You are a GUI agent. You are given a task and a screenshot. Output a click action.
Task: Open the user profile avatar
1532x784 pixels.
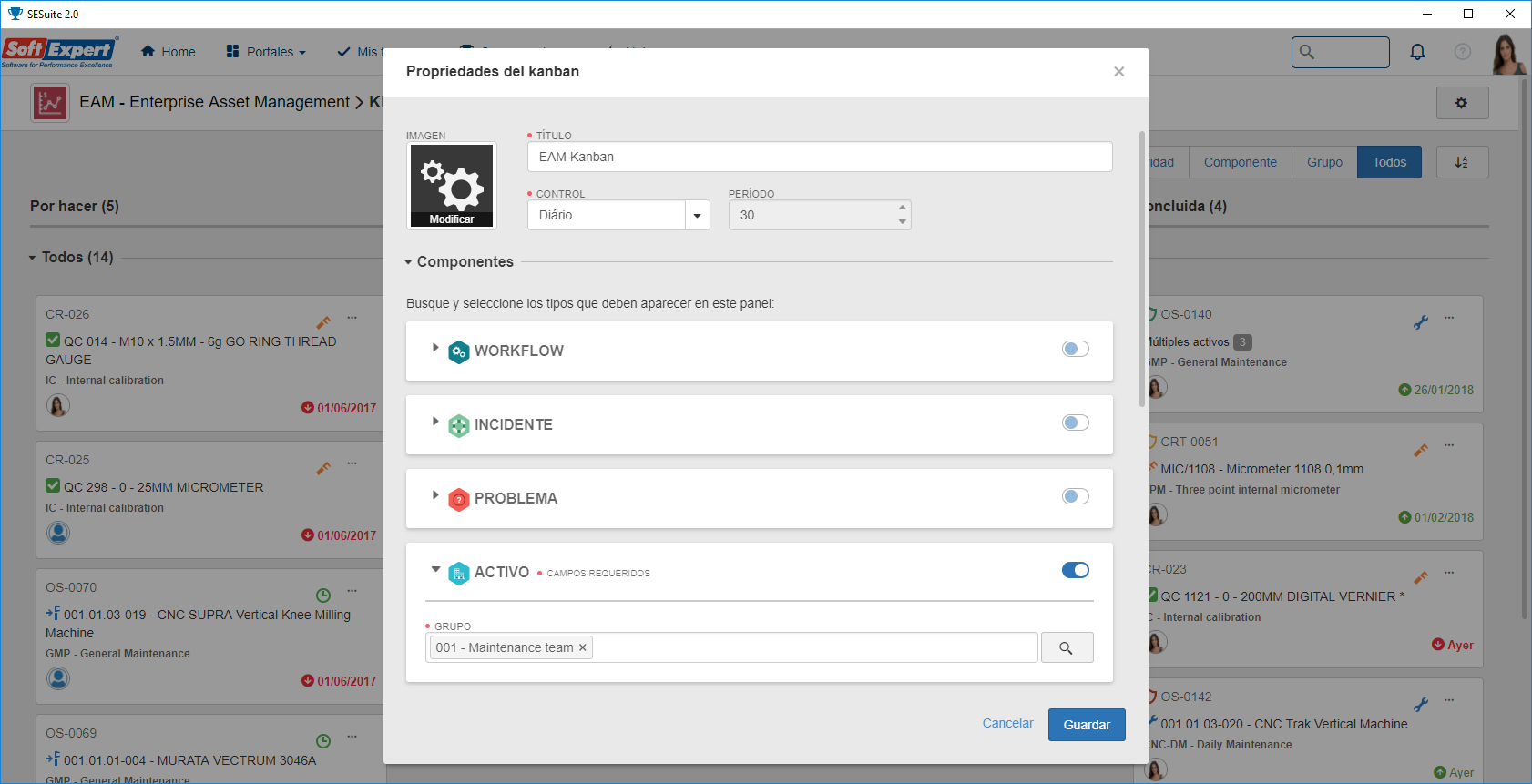coord(1508,53)
